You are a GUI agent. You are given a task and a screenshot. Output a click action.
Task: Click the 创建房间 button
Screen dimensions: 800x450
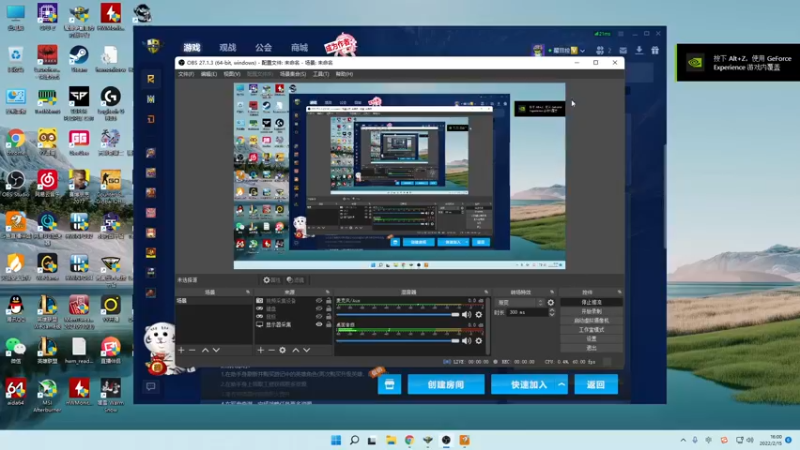pos(446,385)
